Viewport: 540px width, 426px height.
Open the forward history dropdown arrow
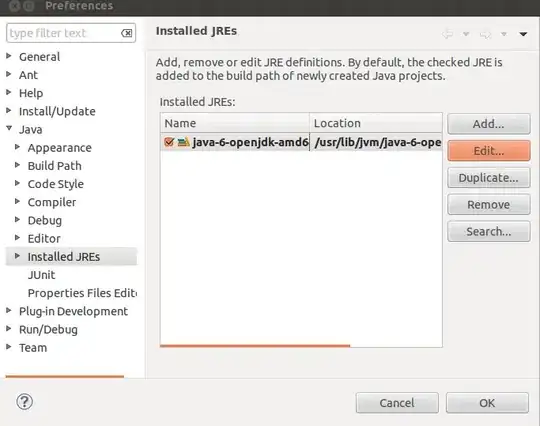click(504, 34)
